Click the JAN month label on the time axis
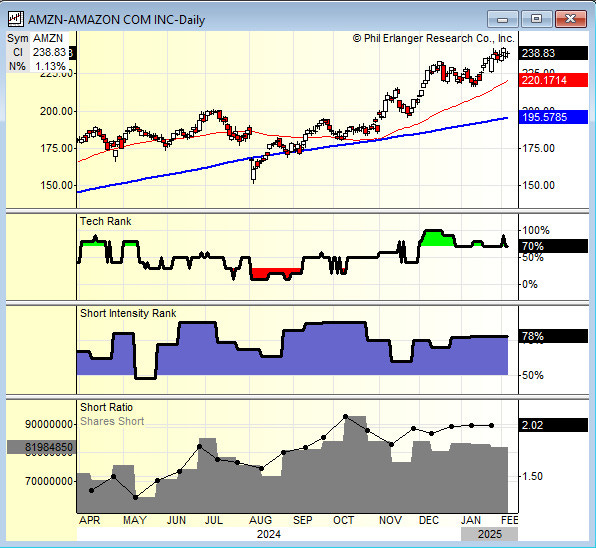Image resolution: width=596 pixels, height=548 pixels. click(471, 520)
